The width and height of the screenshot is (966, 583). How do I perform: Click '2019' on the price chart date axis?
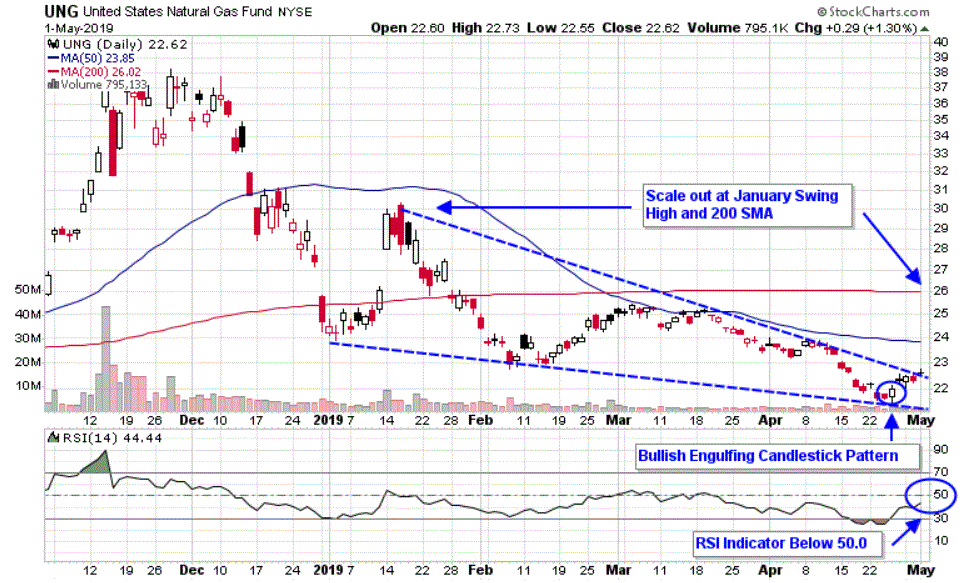[328, 420]
